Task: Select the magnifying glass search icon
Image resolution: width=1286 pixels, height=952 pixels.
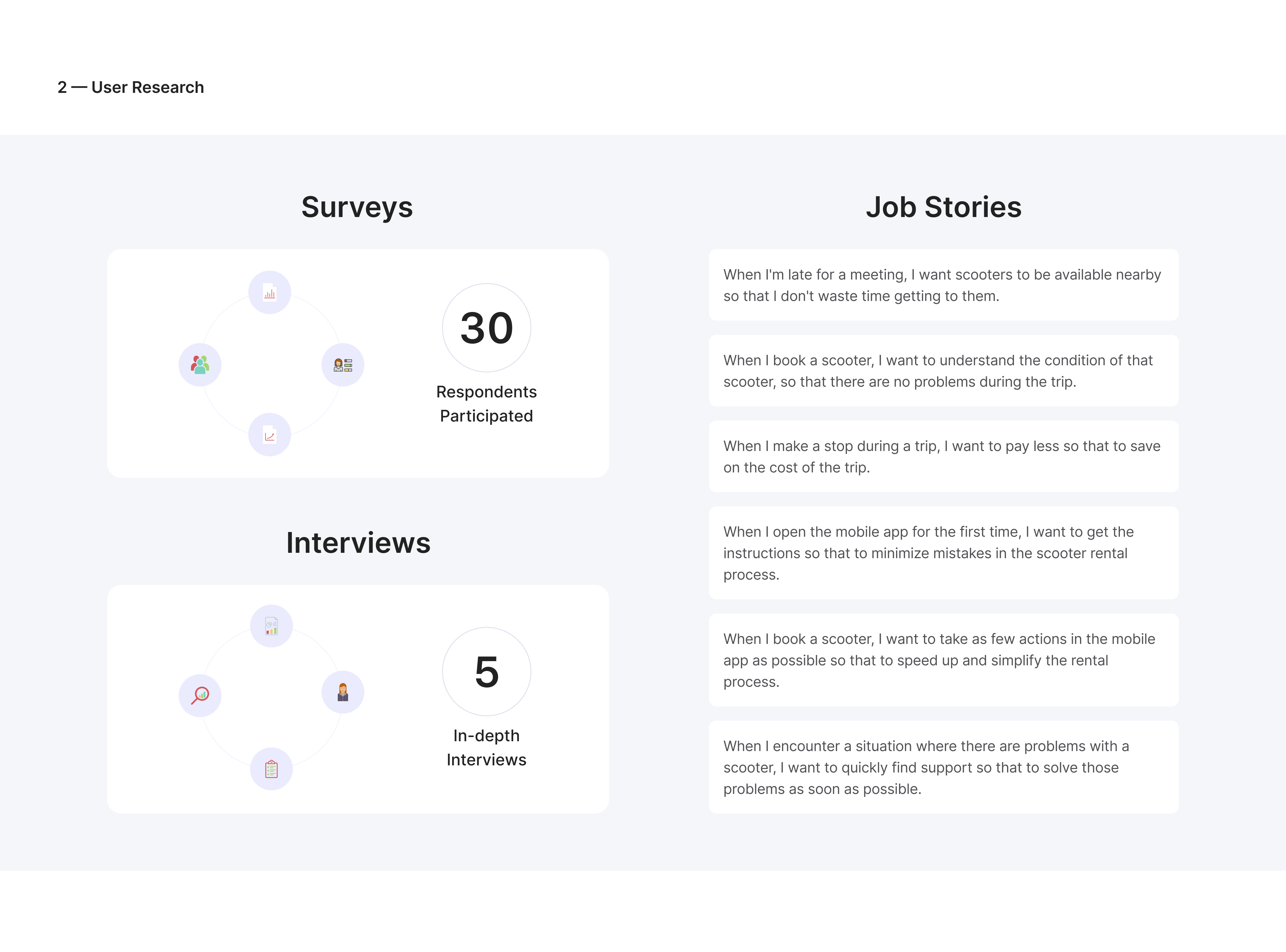Action: (200, 696)
